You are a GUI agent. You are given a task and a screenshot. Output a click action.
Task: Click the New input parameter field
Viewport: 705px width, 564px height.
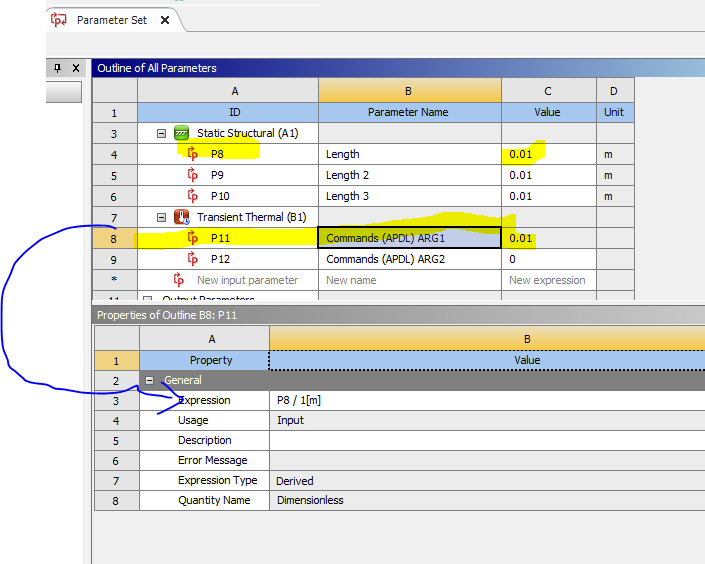228,280
